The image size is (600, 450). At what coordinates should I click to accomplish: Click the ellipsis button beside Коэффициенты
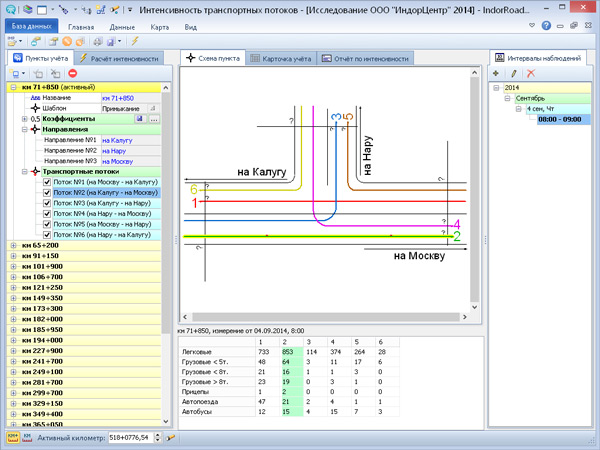pos(154,119)
